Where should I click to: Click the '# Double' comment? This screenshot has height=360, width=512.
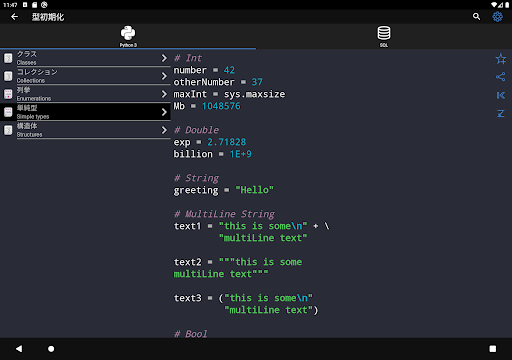[x=196, y=130]
